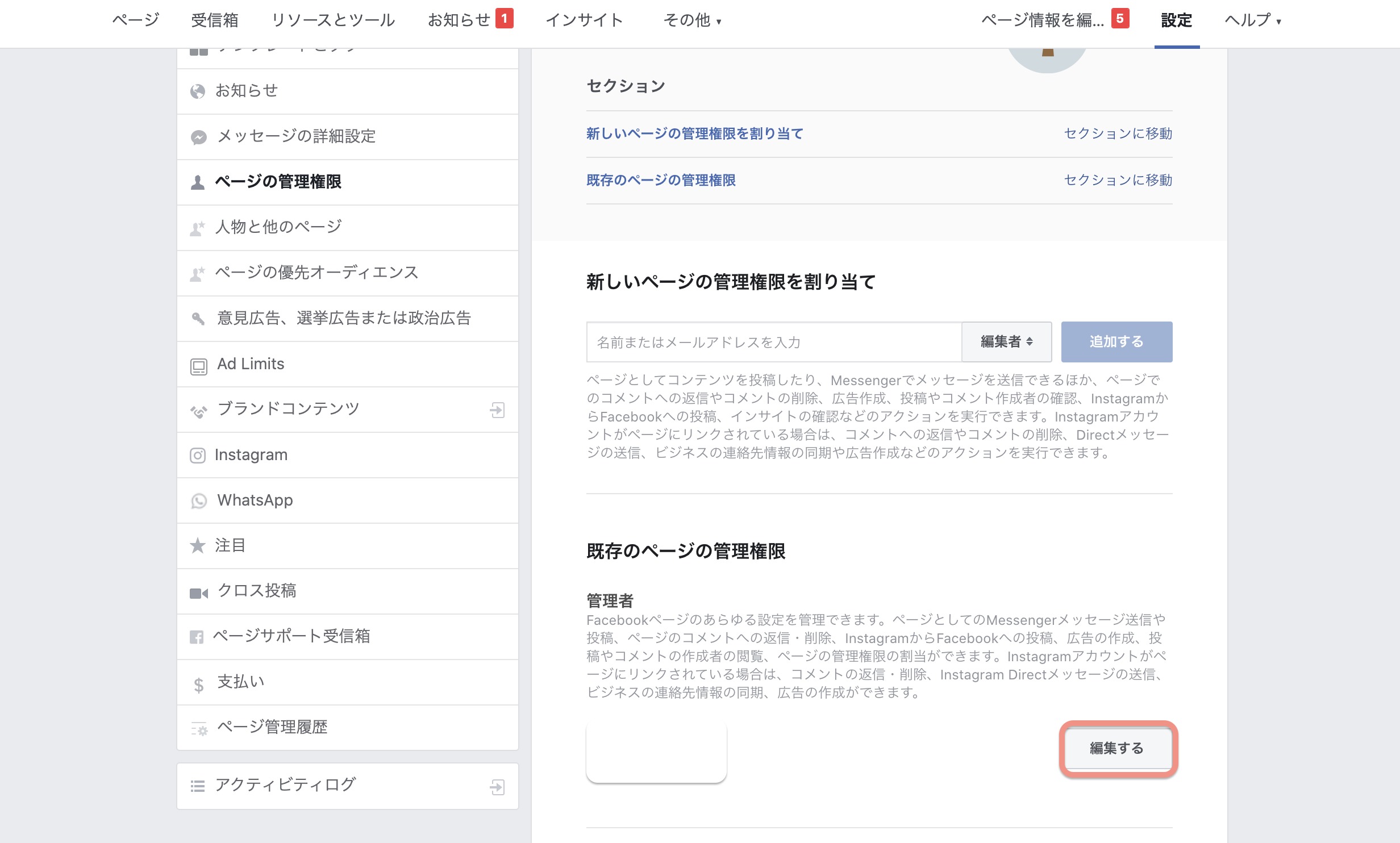Expand the ヘルプ dropdown menu
Viewport: 1400px width, 843px height.
pyautogui.click(x=1252, y=20)
